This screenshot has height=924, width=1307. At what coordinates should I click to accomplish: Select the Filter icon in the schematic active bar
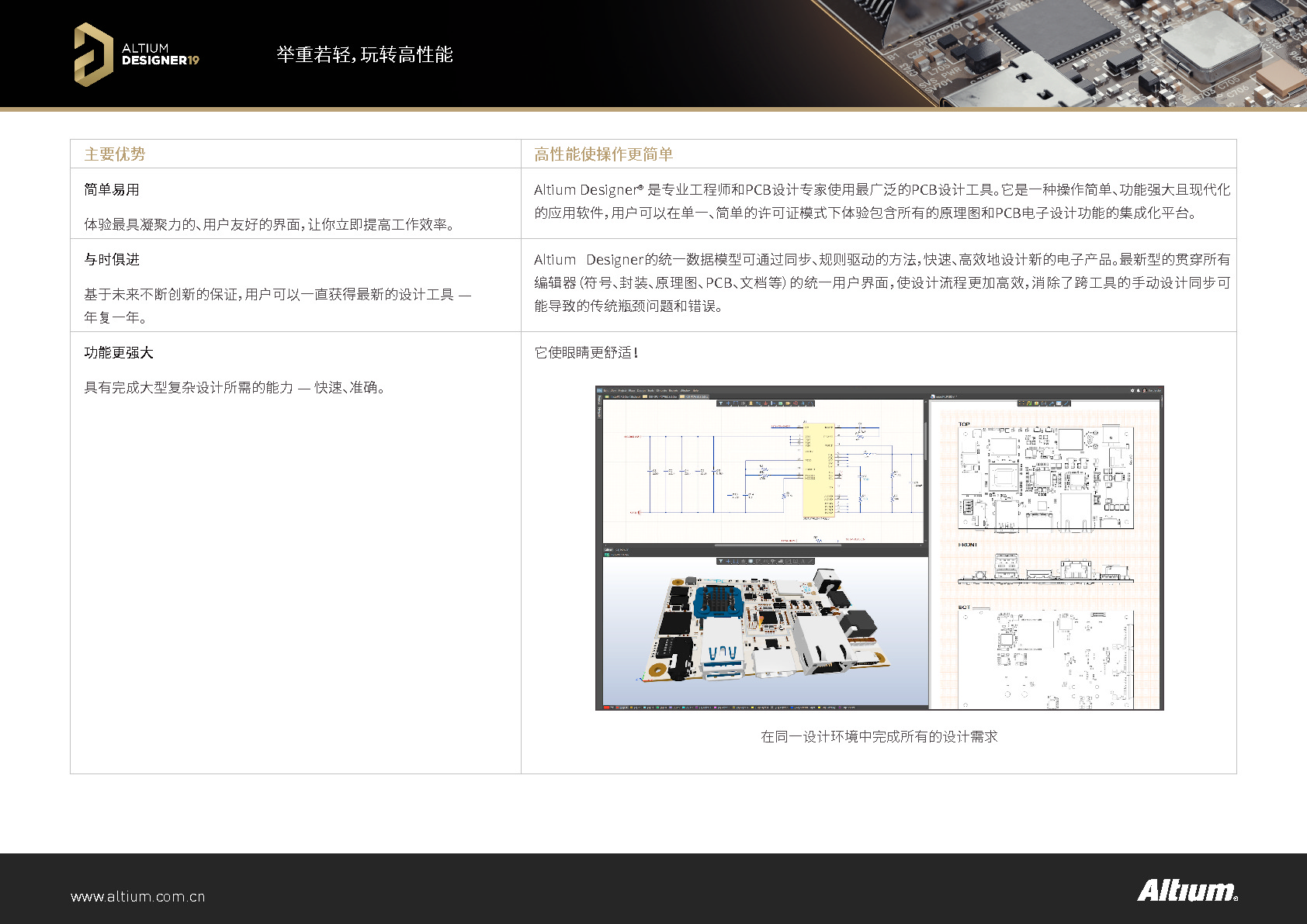721,403
